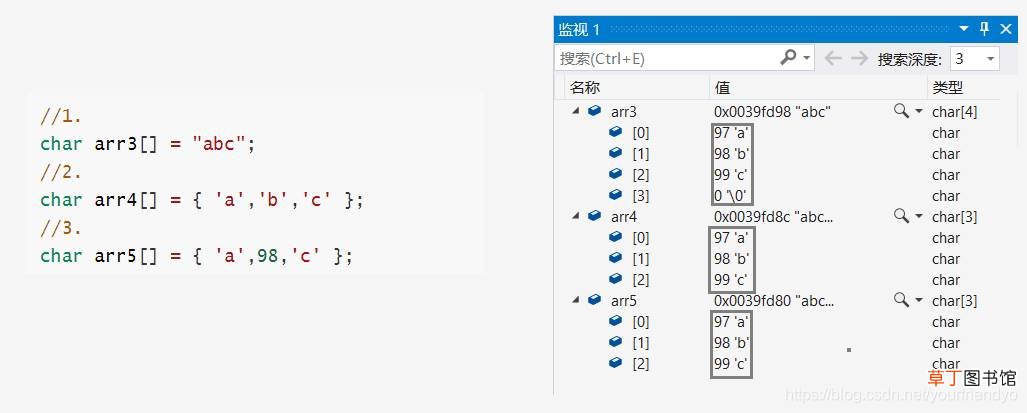1027x413 pixels.
Task: Click the variable cube icon for arr5
Action: point(595,299)
